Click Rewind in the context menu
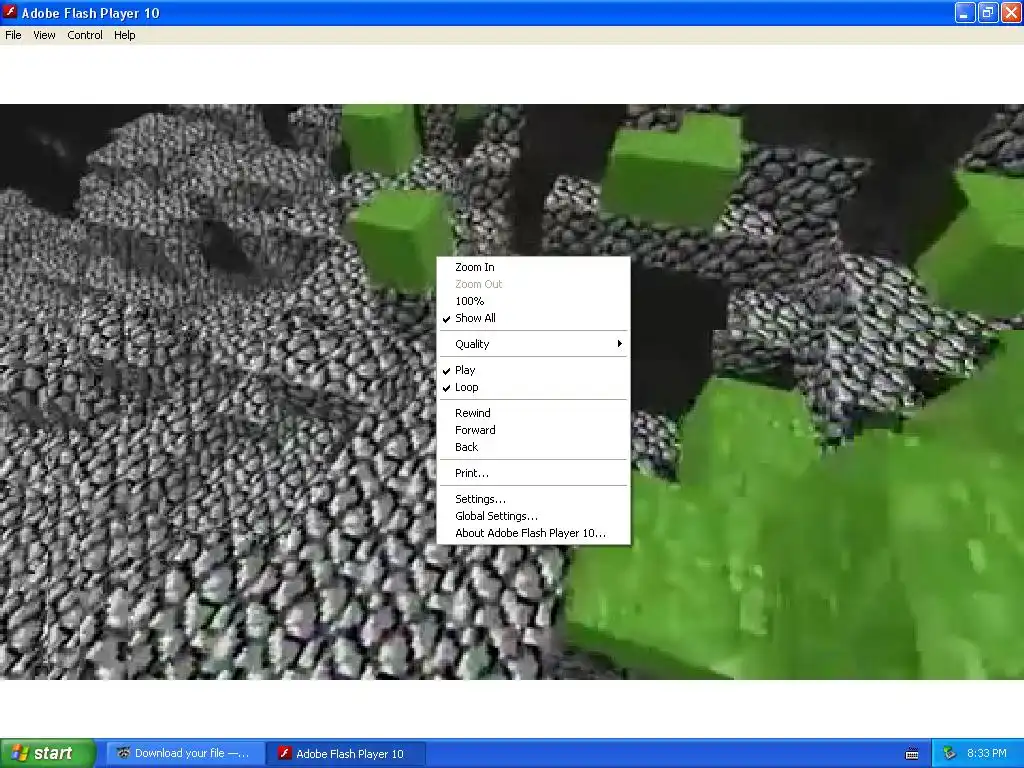Viewport: 1024px width, 768px height. pos(534,413)
